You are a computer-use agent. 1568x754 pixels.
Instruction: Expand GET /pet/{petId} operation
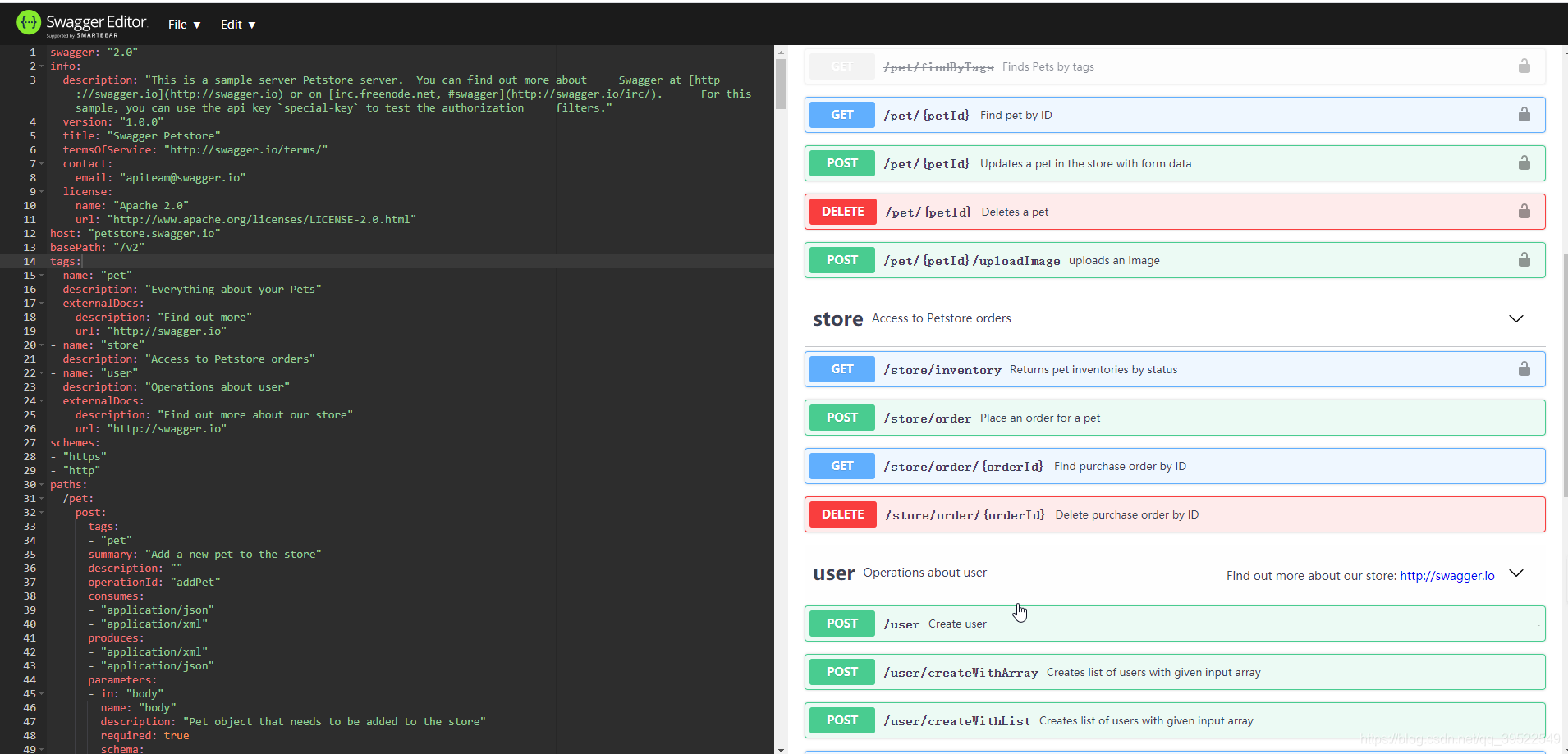(x=1175, y=115)
